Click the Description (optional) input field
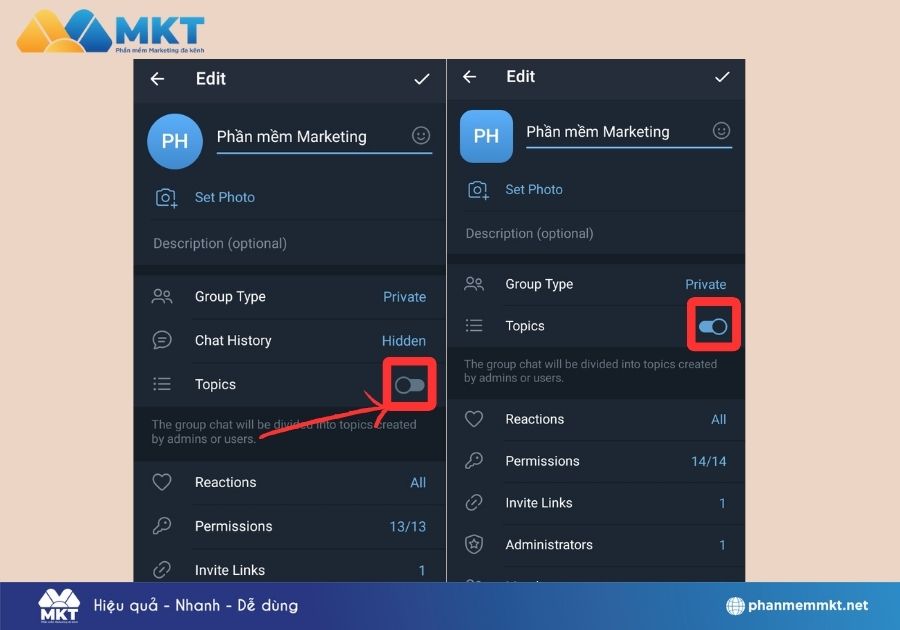The height and width of the screenshot is (630, 900). pyautogui.click(x=220, y=243)
